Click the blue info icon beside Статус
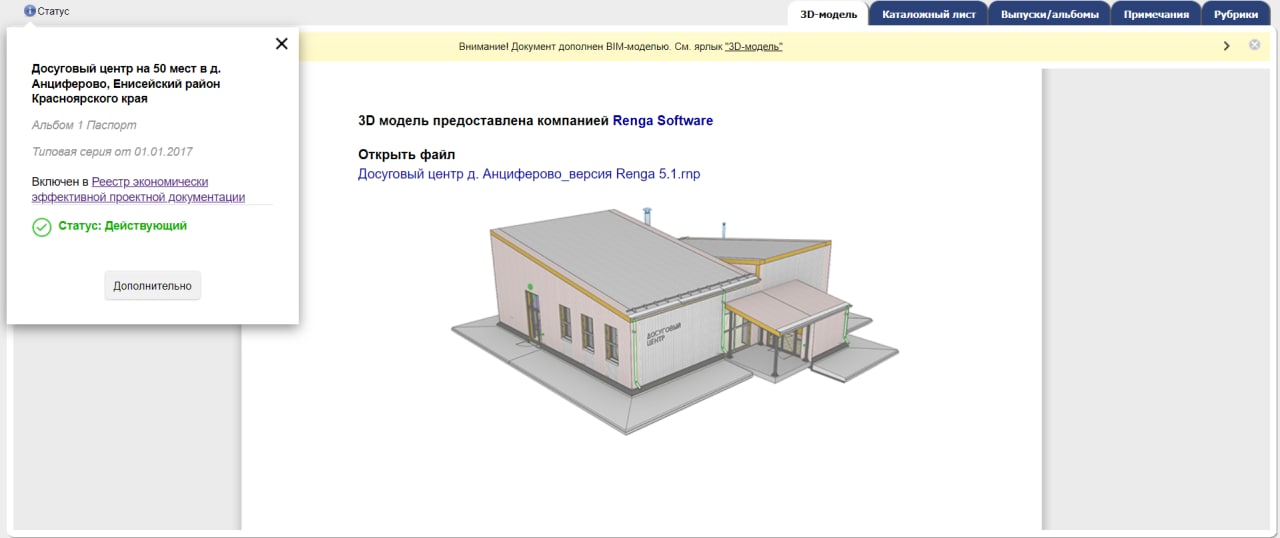Viewport: 1280px width, 538px height. pos(30,11)
